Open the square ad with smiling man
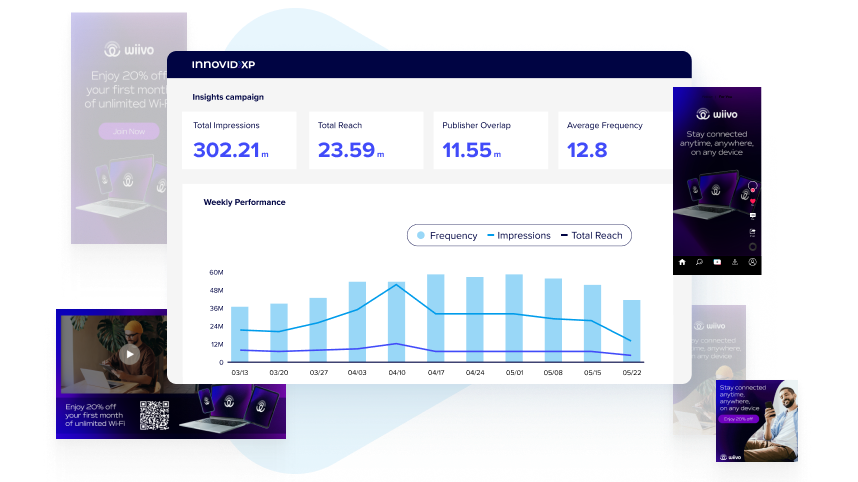This screenshot has width=858, height=482. coord(757,421)
